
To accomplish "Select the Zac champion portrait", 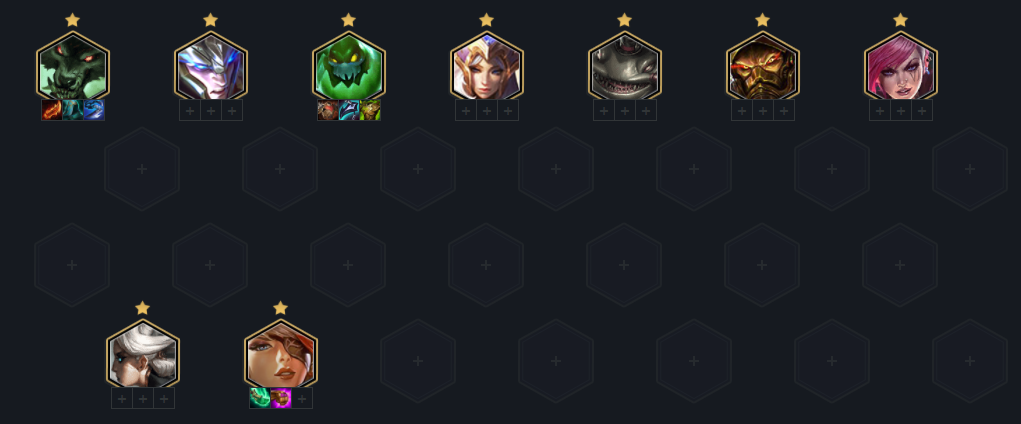I will pos(348,67).
